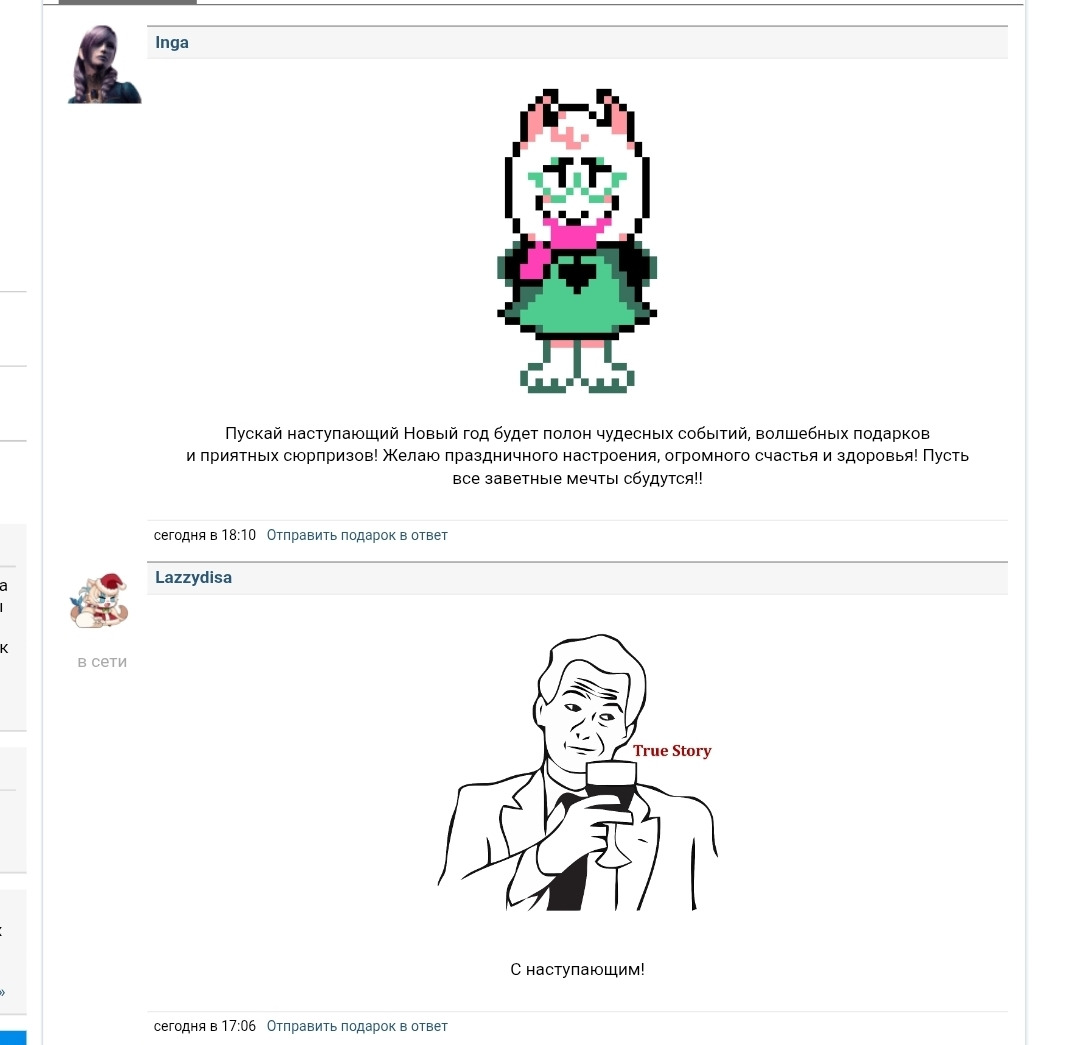
Task: Select the С наступающим! message text
Action: pyautogui.click(x=577, y=969)
